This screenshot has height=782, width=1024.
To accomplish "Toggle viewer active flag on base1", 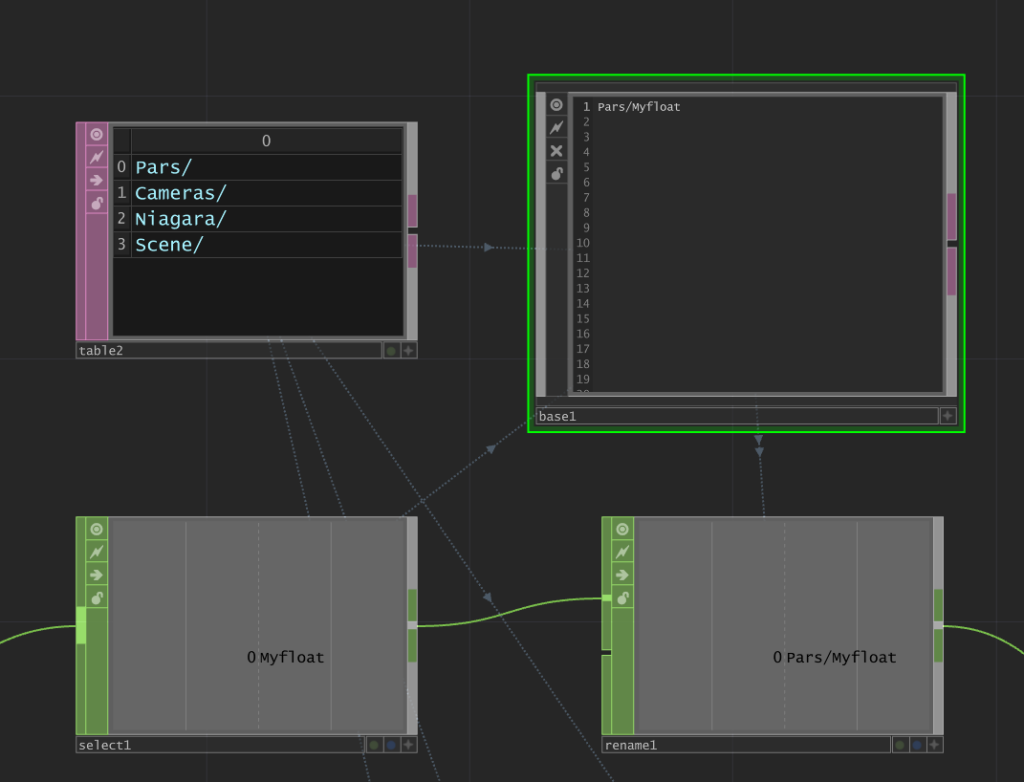I will pyautogui.click(x=557, y=105).
